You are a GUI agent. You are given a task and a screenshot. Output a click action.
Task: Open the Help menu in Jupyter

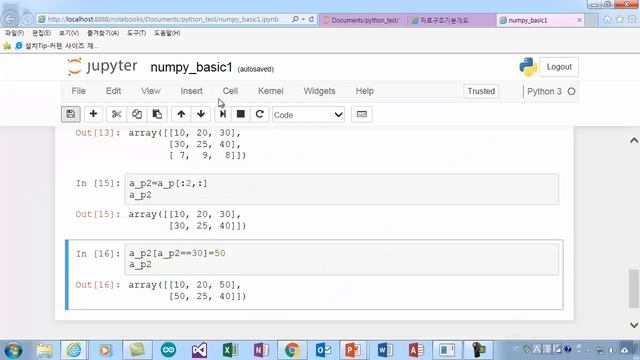coord(364,91)
